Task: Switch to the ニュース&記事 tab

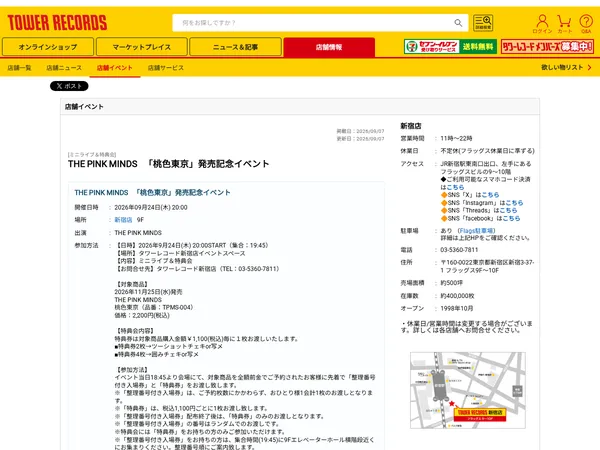Action: [x=235, y=47]
